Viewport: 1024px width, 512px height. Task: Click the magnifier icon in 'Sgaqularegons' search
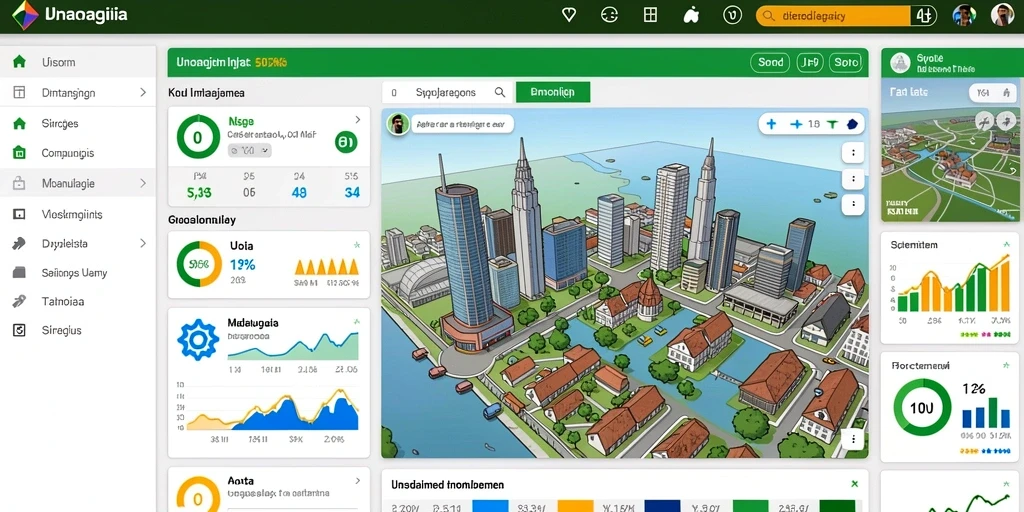point(500,93)
